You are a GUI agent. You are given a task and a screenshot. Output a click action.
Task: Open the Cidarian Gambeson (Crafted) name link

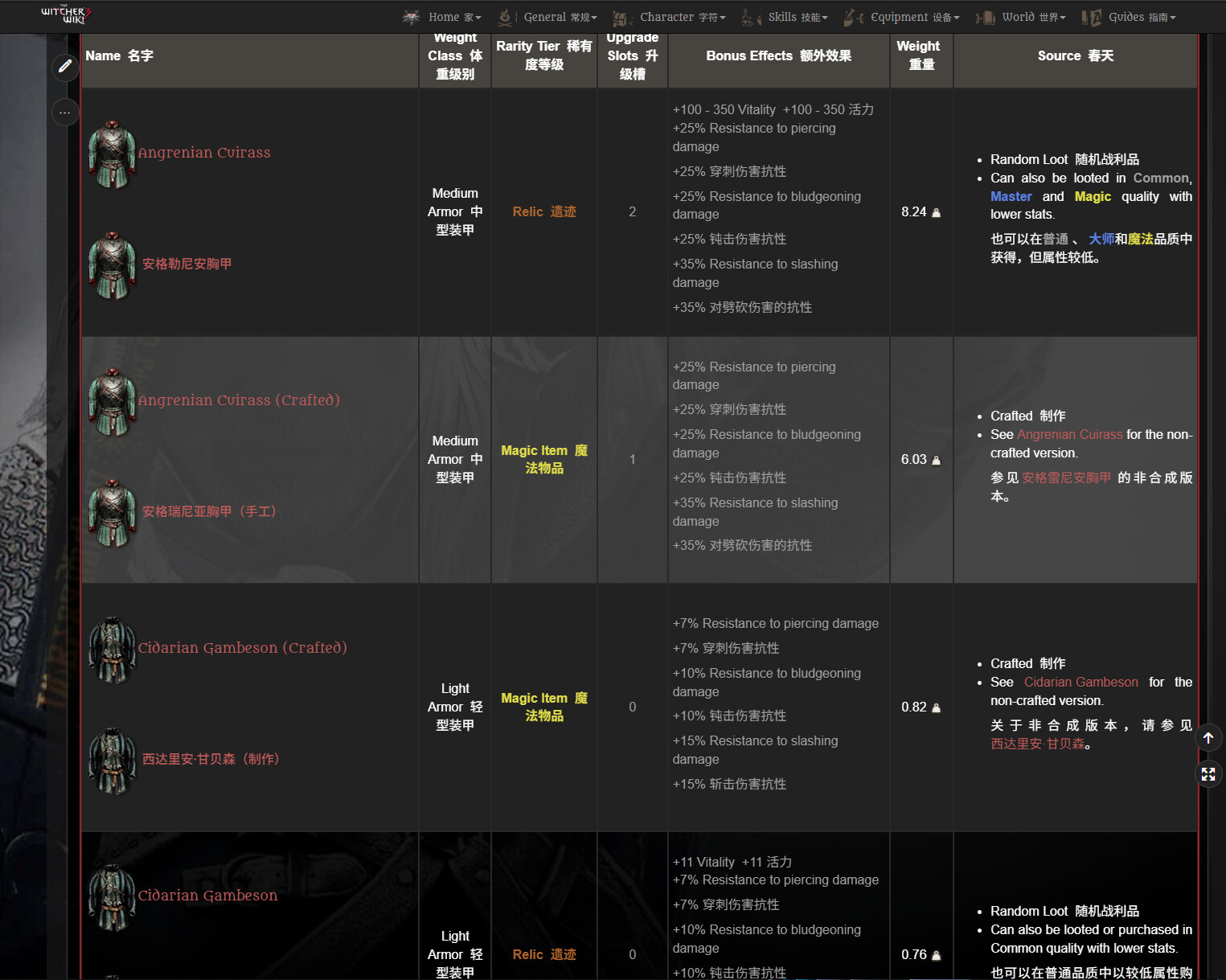tap(242, 648)
